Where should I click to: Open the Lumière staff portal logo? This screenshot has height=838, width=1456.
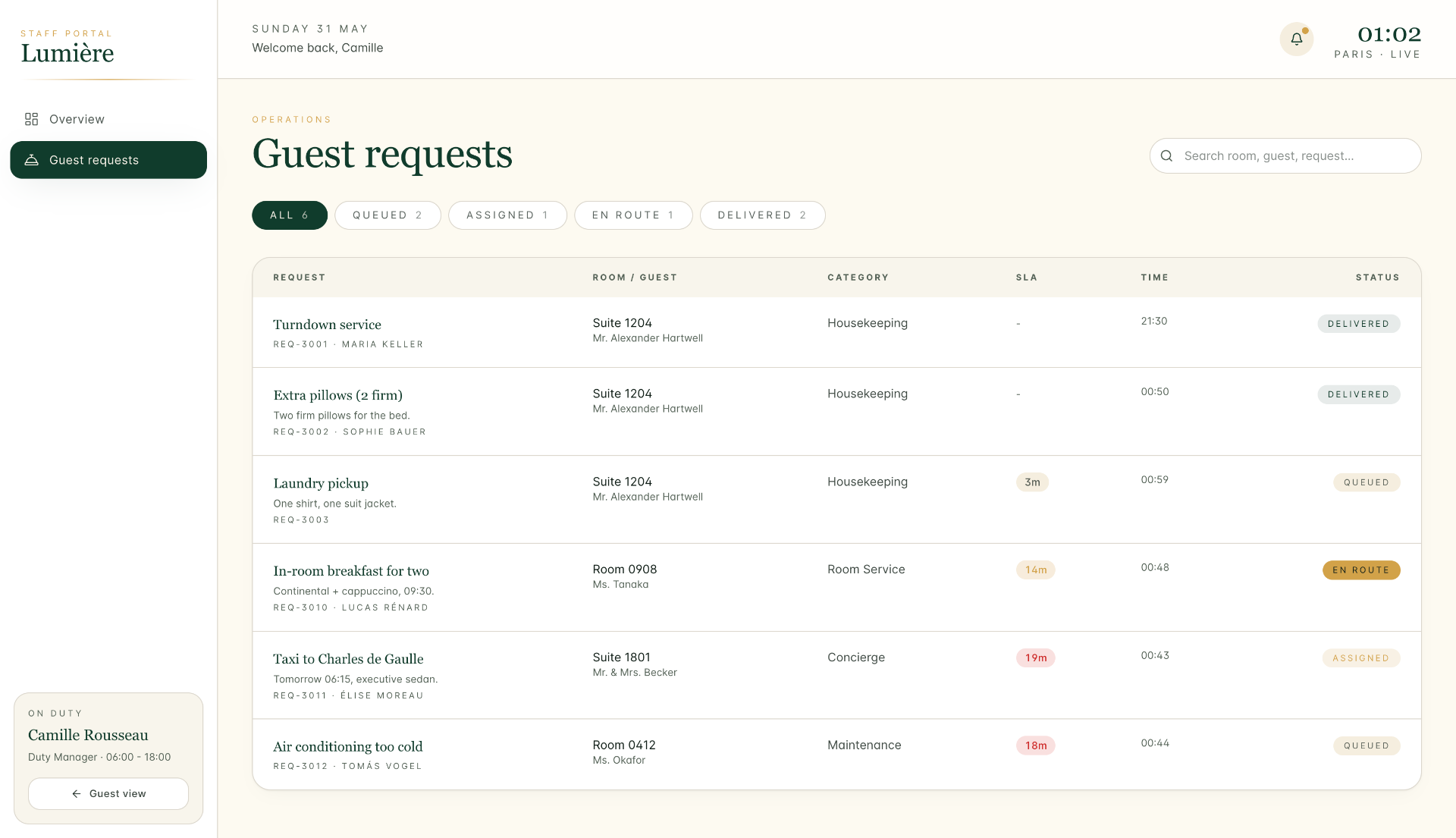pyautogui.click(x=67, y=48)
